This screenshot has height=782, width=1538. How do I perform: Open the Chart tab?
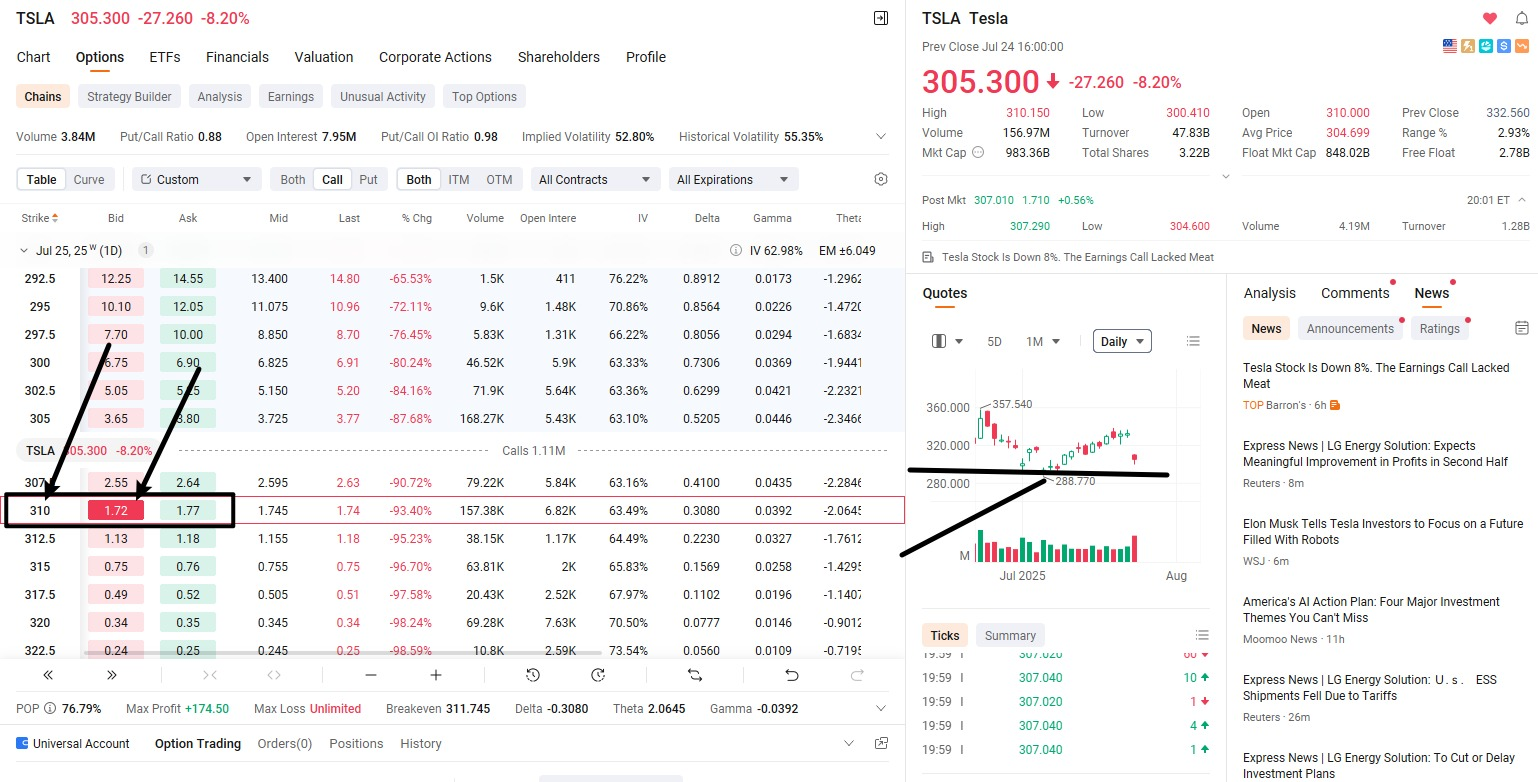coord(34,57)
